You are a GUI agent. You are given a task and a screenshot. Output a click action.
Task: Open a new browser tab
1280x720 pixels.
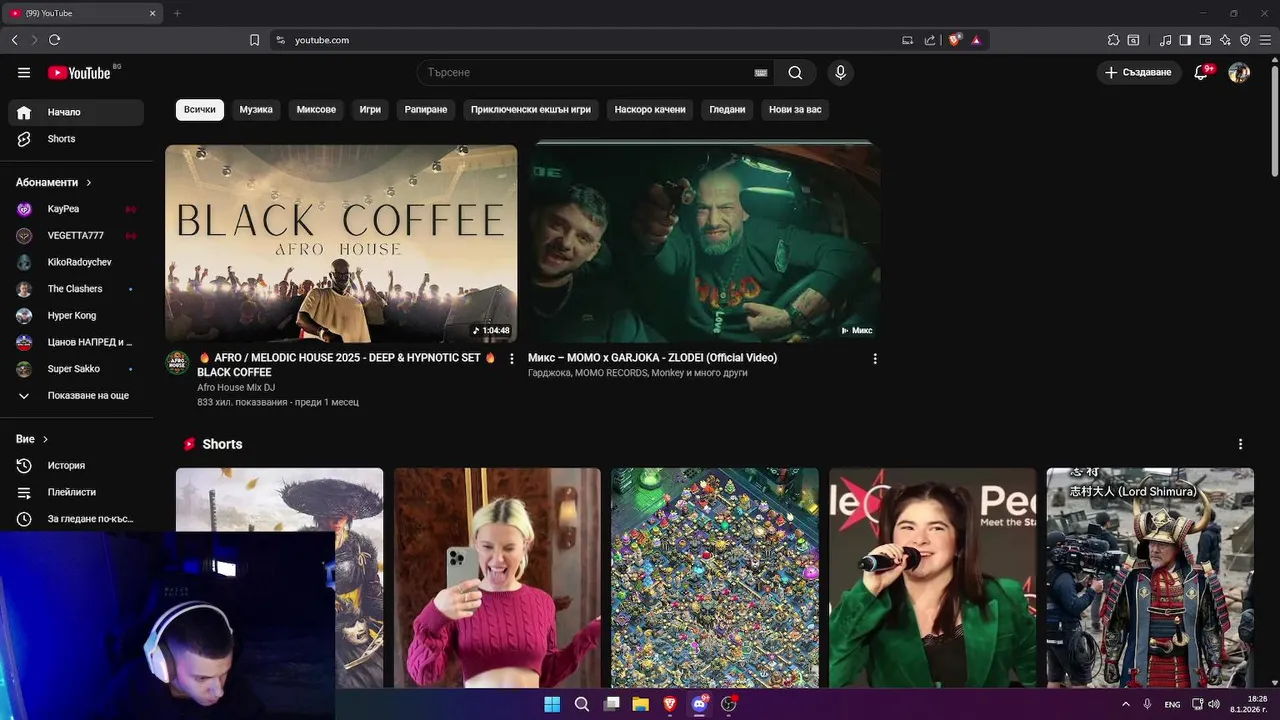[177, 13]
